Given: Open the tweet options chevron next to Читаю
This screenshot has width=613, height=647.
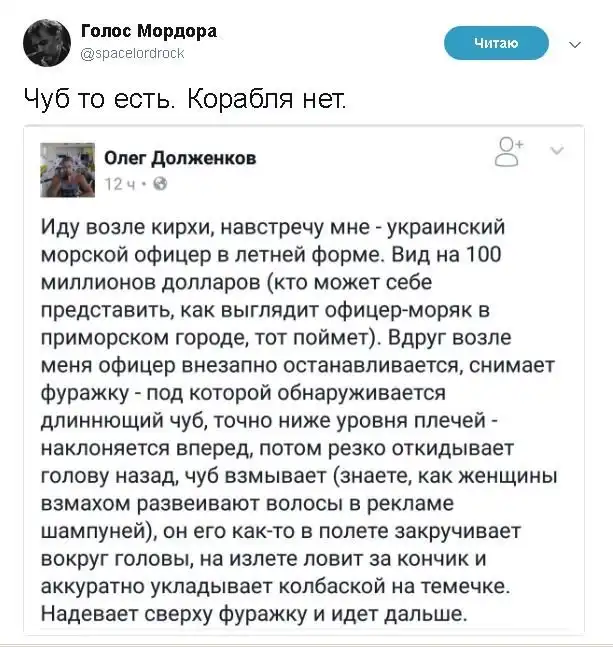Looking at the screenshot, I should click(575, 44).
